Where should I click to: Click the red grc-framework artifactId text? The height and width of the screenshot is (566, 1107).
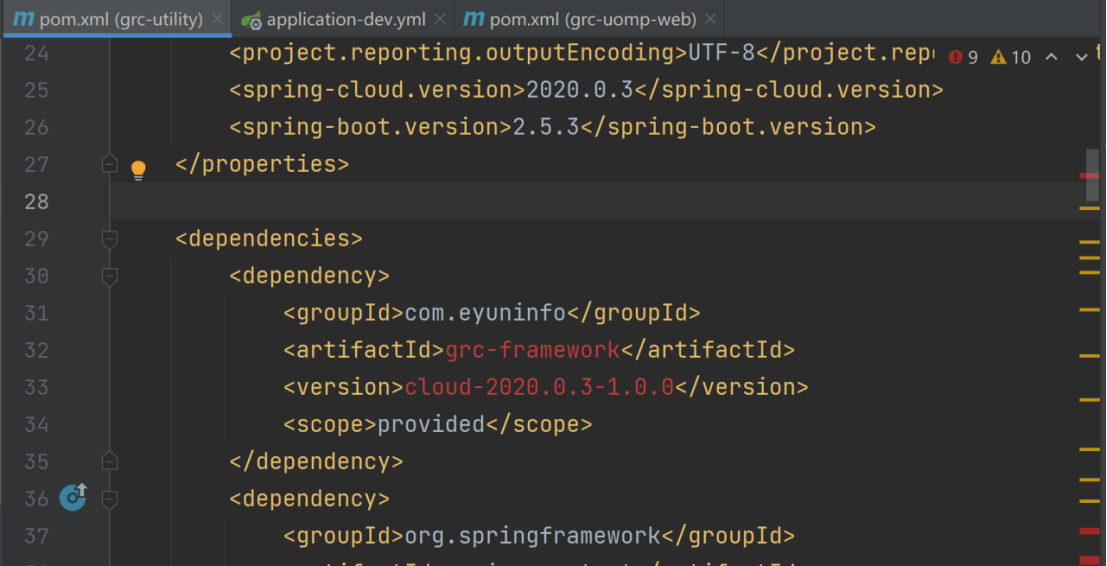click(532, 350)
